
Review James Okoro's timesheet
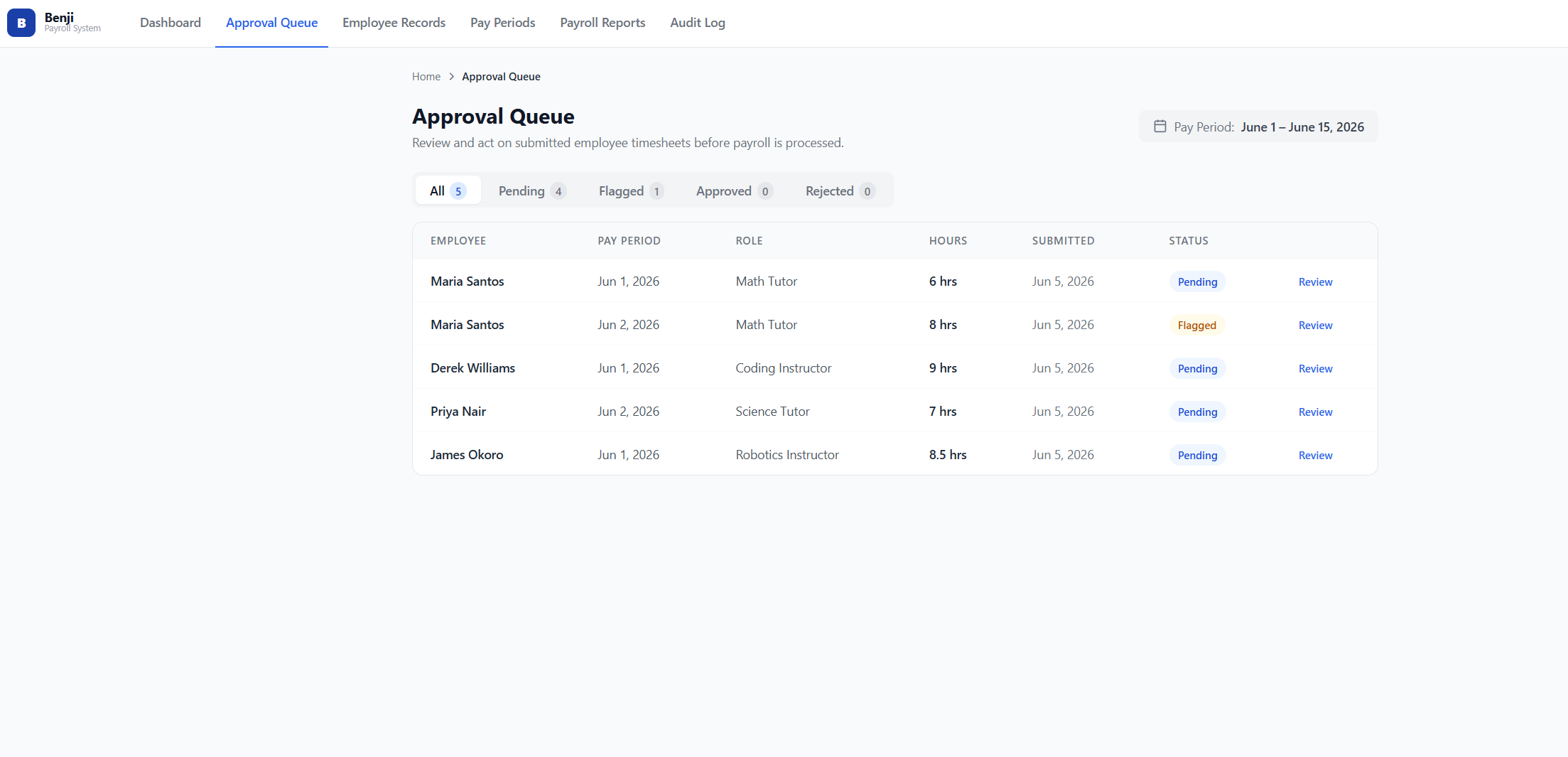(x=1315, y=455)
